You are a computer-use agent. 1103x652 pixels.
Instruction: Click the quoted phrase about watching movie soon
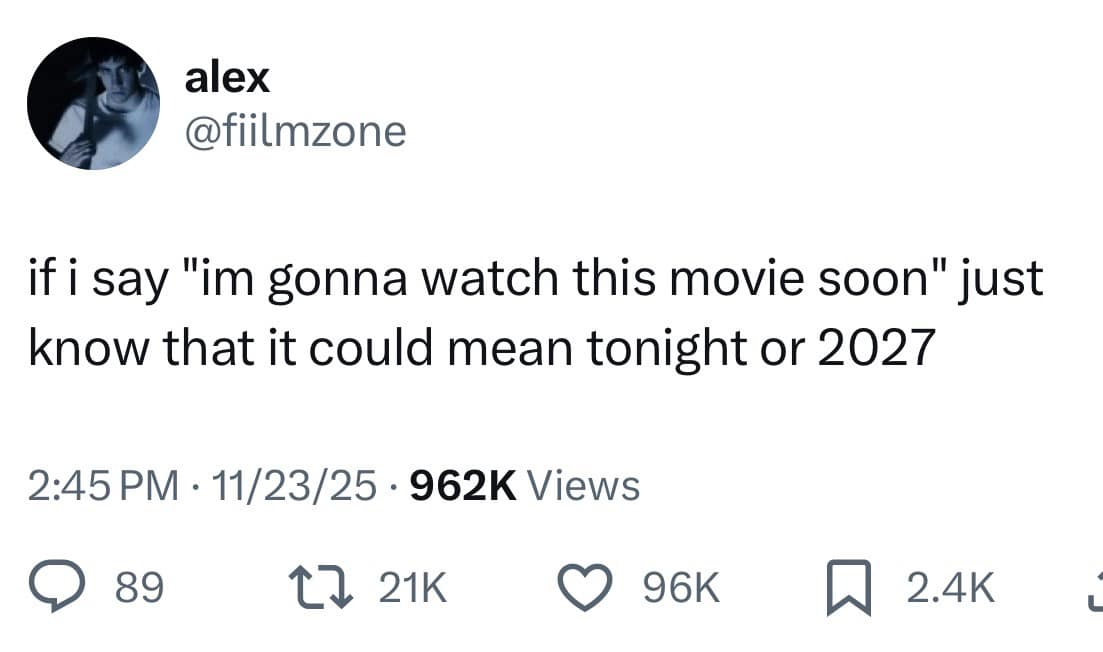[566, 277]
